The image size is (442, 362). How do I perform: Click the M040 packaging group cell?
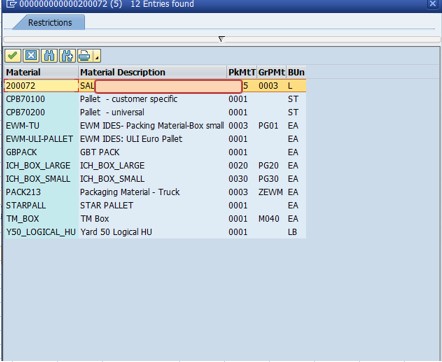[269, 219]
